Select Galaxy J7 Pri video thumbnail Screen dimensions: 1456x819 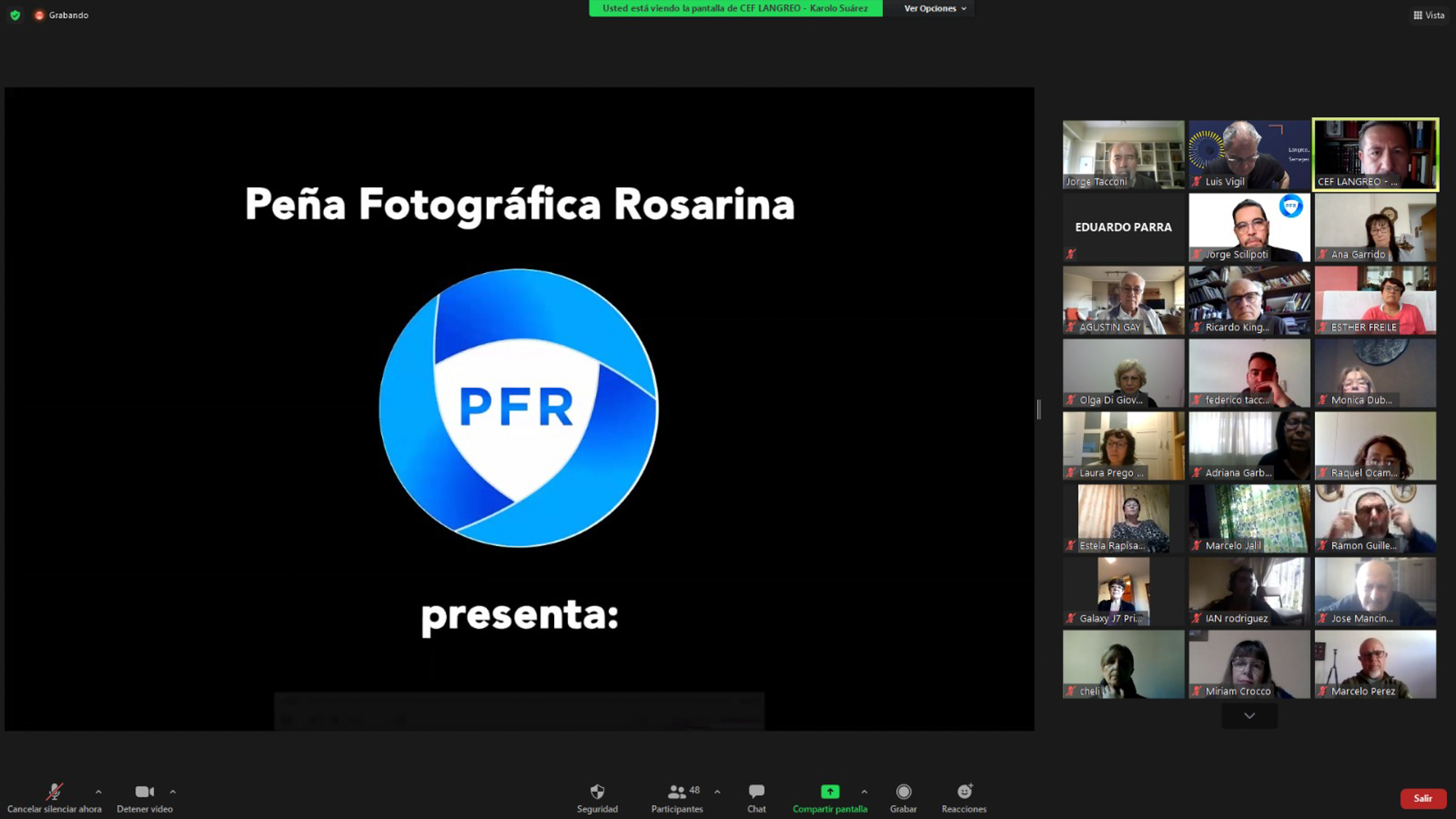(1123, 591)
